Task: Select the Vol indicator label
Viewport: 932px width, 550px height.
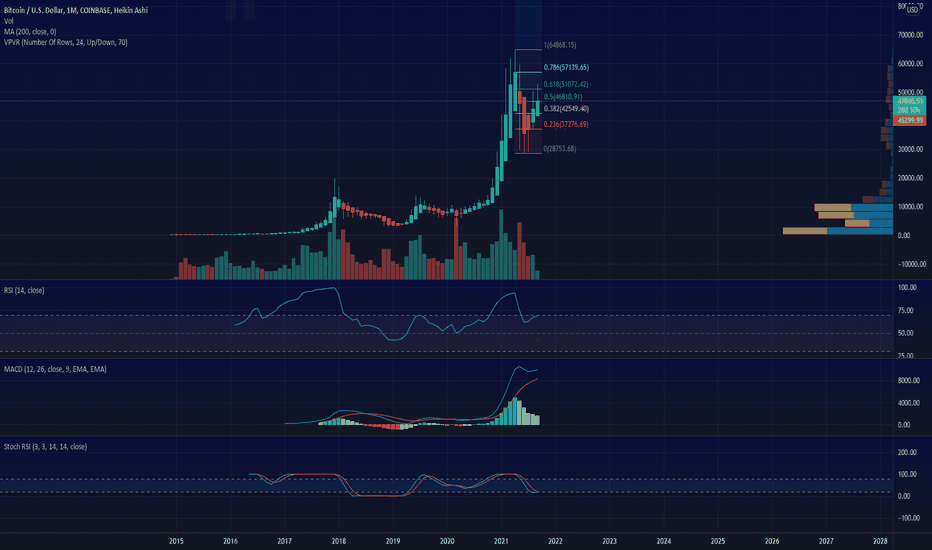Action: pos(8,21)
